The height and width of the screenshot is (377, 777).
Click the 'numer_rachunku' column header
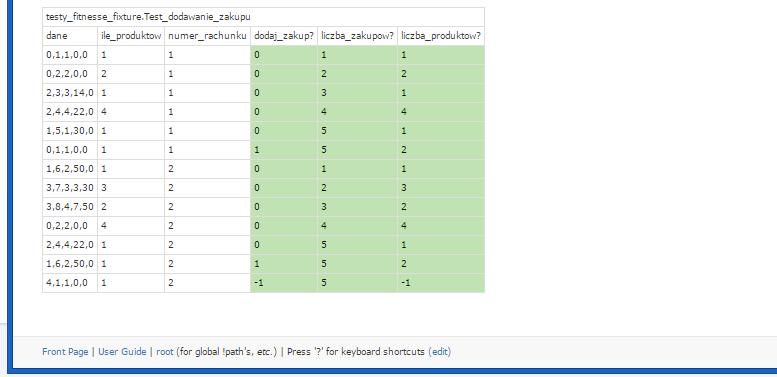(x=207, y=36)
